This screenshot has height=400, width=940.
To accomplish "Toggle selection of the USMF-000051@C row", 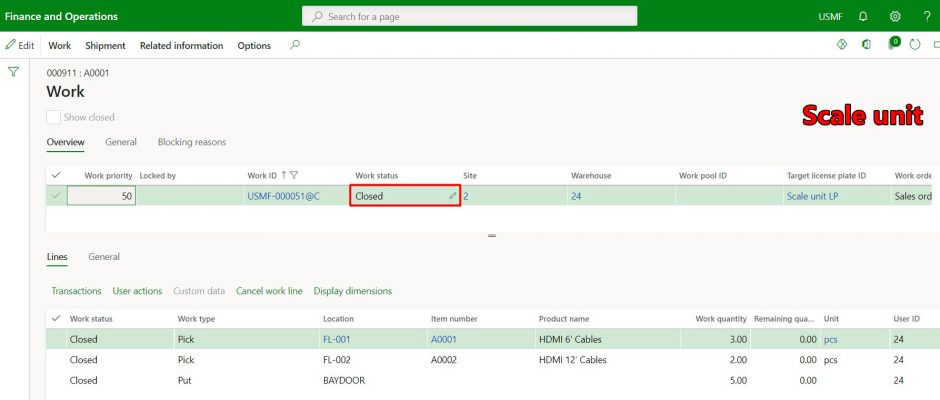I will click(x=56, y=196).
